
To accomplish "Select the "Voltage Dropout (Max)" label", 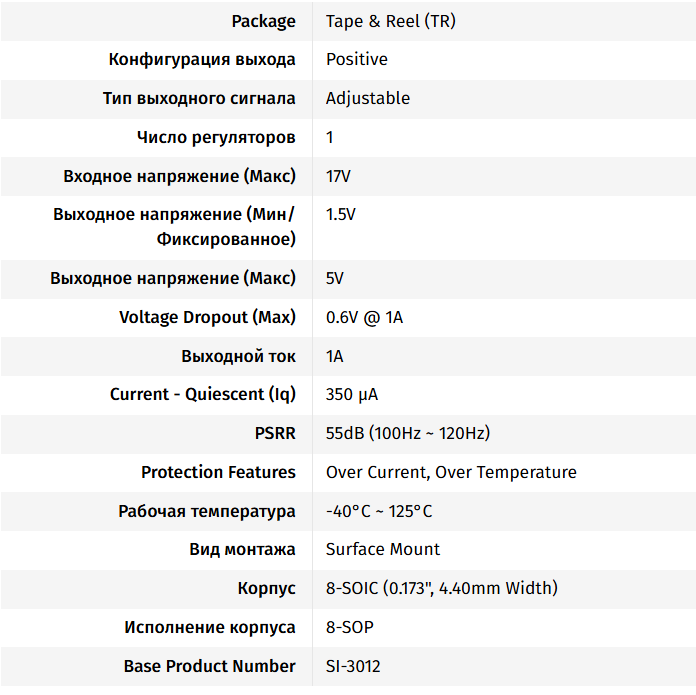I will (207, 317).
